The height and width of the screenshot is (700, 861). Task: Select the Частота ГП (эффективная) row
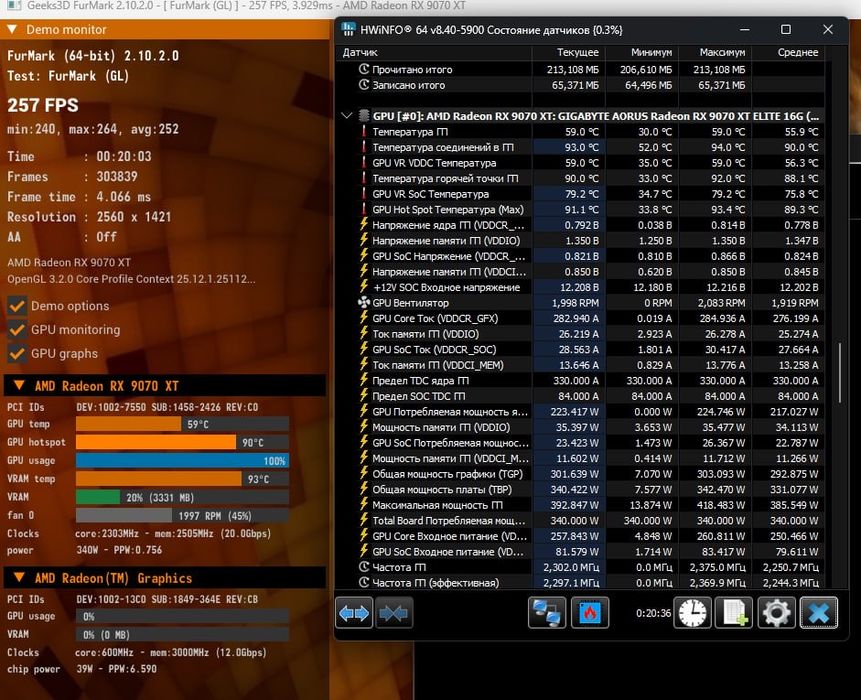tap(580, 583)
